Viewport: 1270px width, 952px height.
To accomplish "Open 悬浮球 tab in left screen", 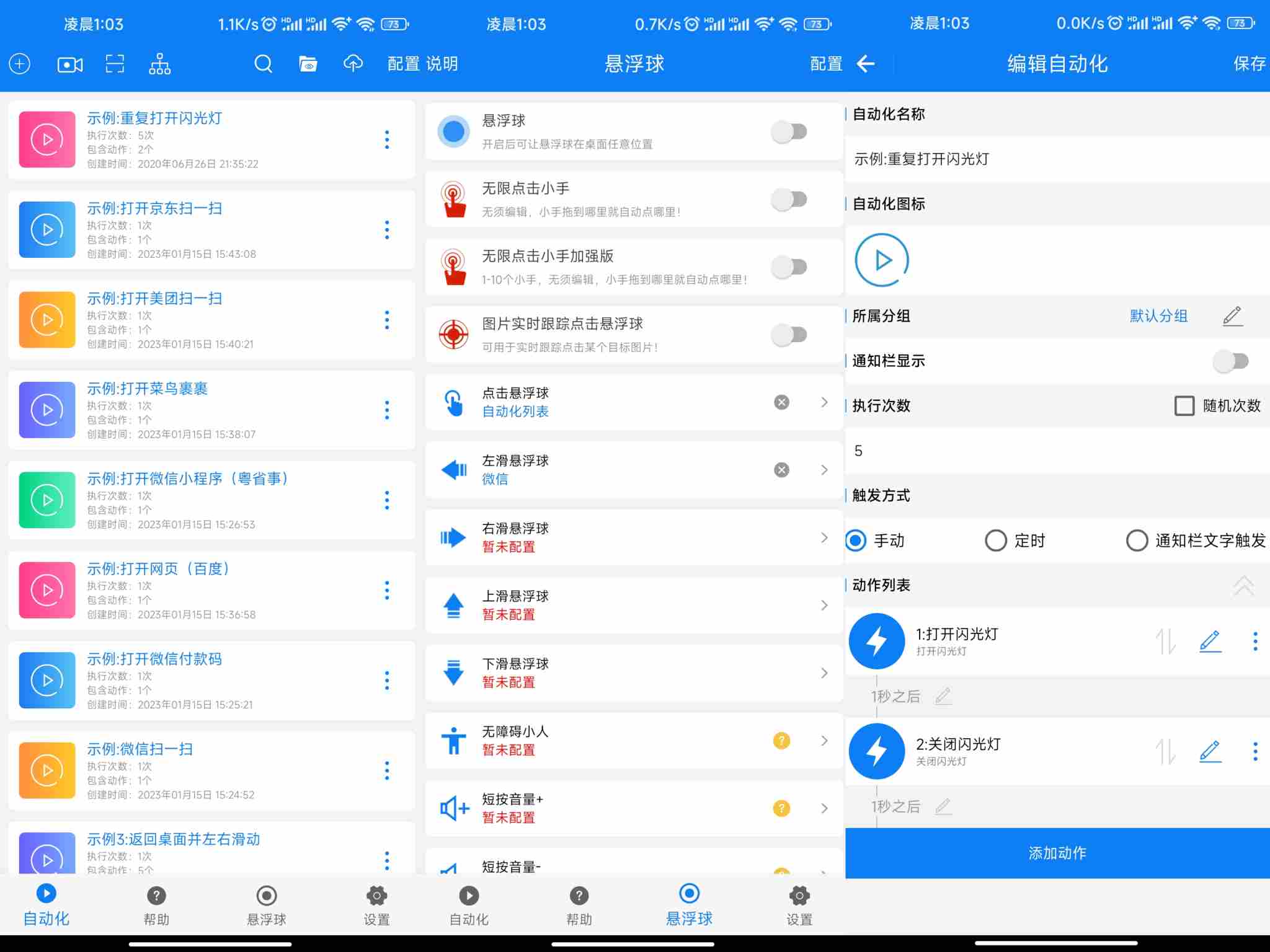I will pos(267,906).
